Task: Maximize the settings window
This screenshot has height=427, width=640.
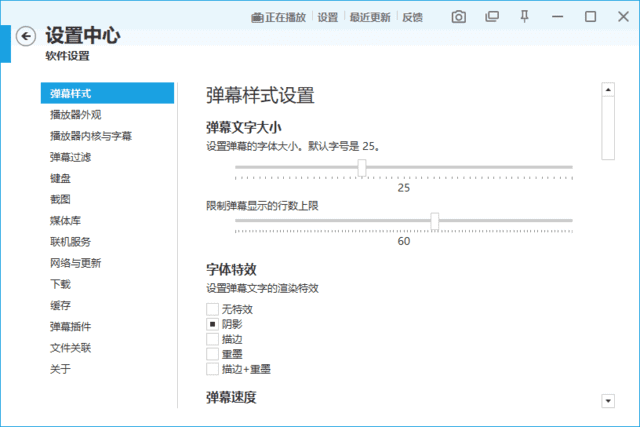Action: tap(590, 17)
